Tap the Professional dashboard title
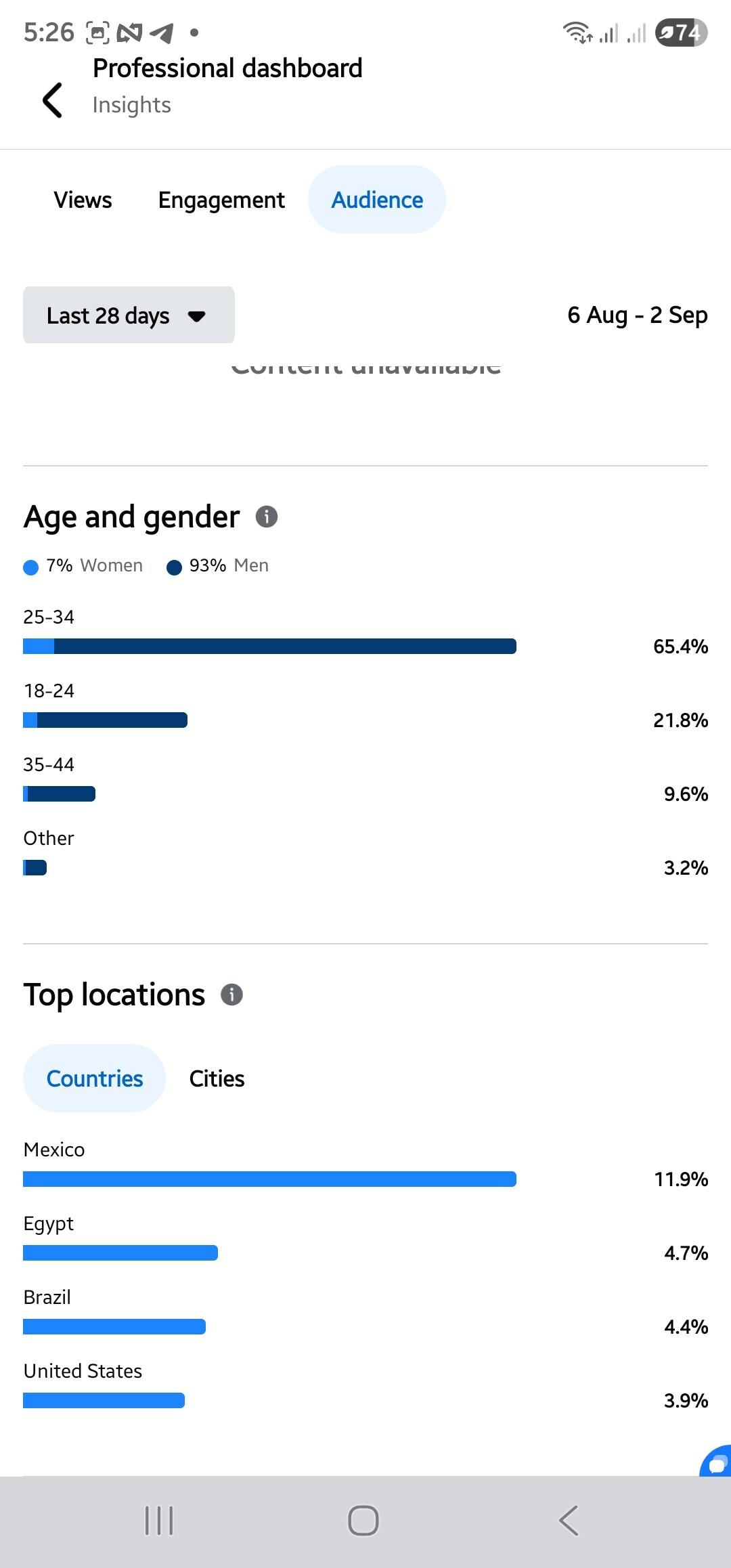This screenshot has height=1568, width=731. click(x=227, y=68)
